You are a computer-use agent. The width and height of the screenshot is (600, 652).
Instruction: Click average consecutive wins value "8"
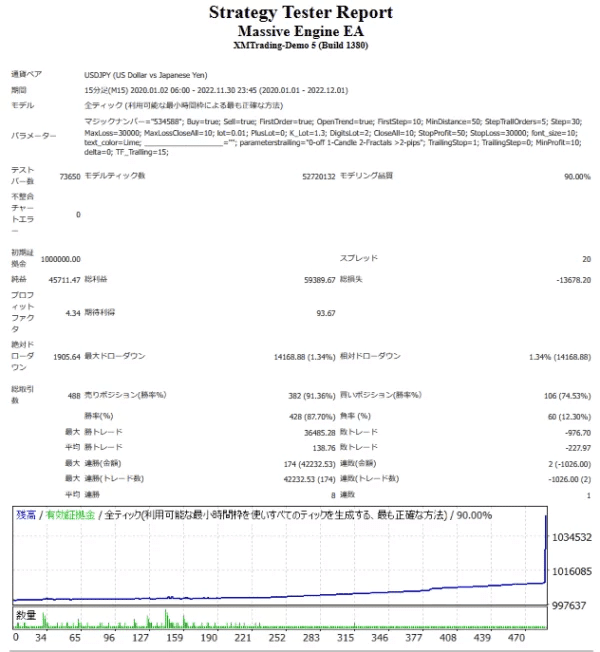coord(333,495)
